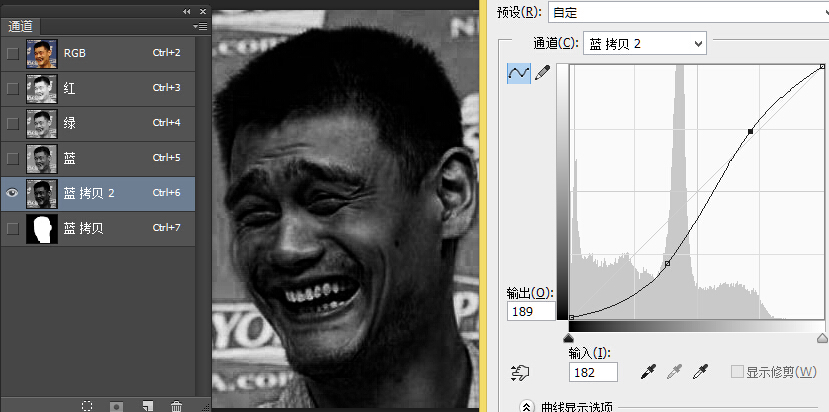This screenshot has width=829, height=412.
Task: Click the 蓝 拷贝 2 channel thumbnail
Action: (42, 193)
